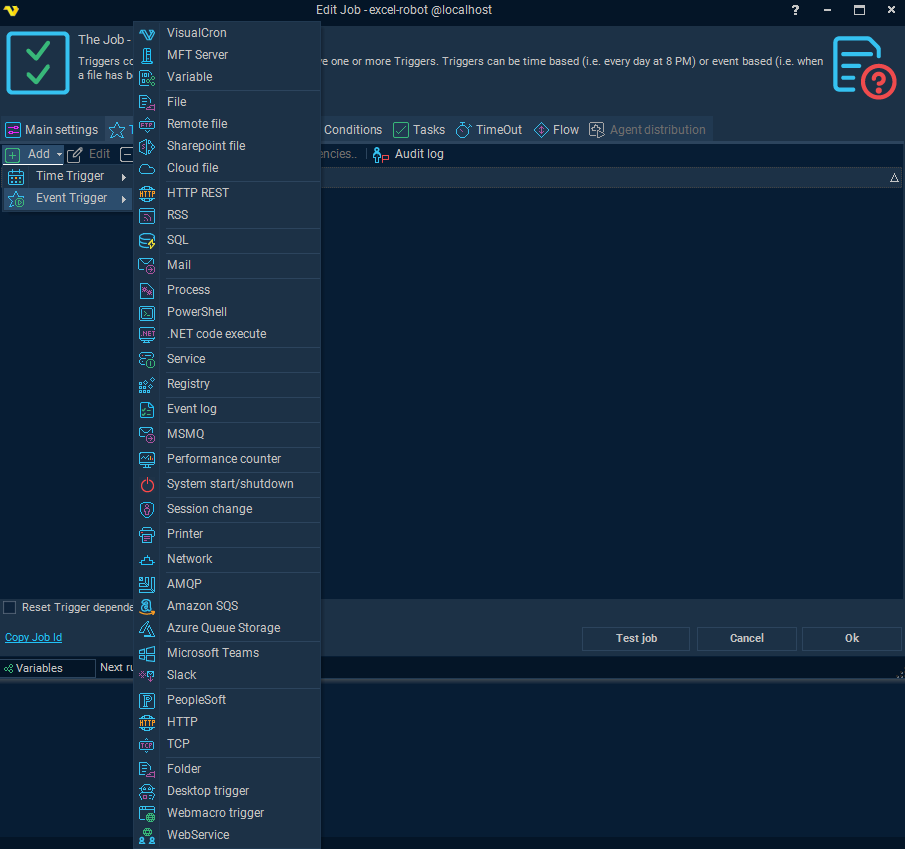Screen dimensions: 905x849
Task: Click the Remote file FTP icon
Action: (x=147, y=124)
